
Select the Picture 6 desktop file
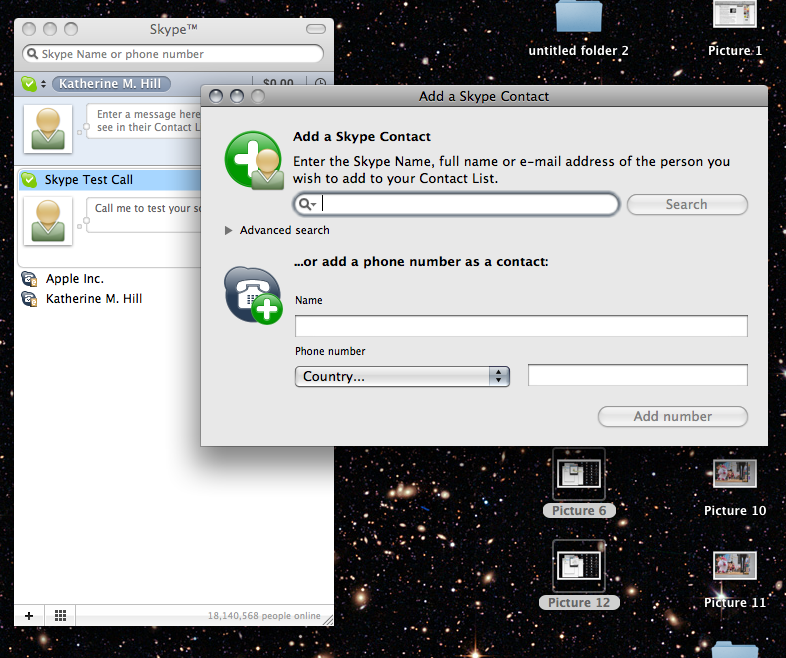[x=579, y=484]
